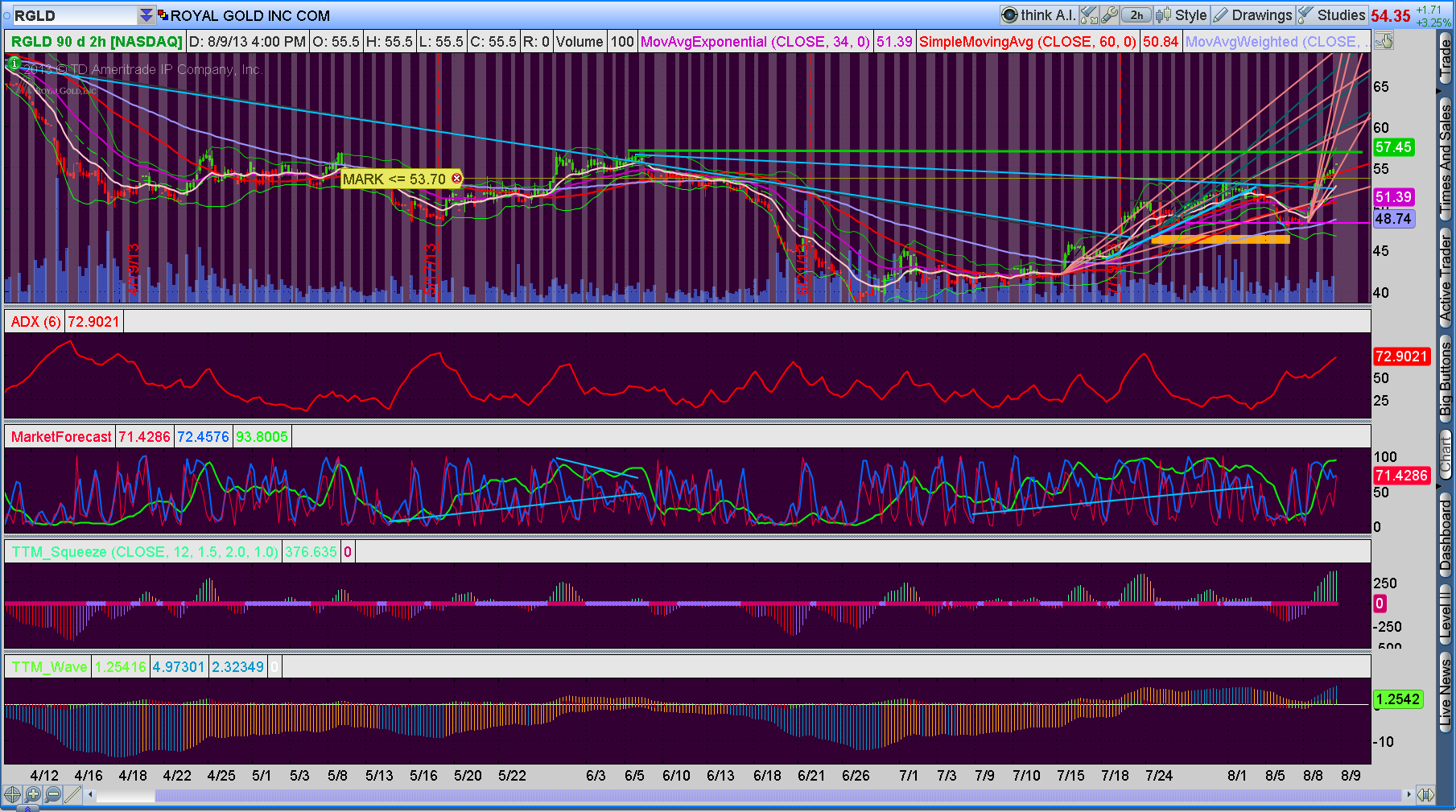Click the 71.4286 MarketForecast axis bubble
This screenshot has width=1456, height=812.
1401,476
